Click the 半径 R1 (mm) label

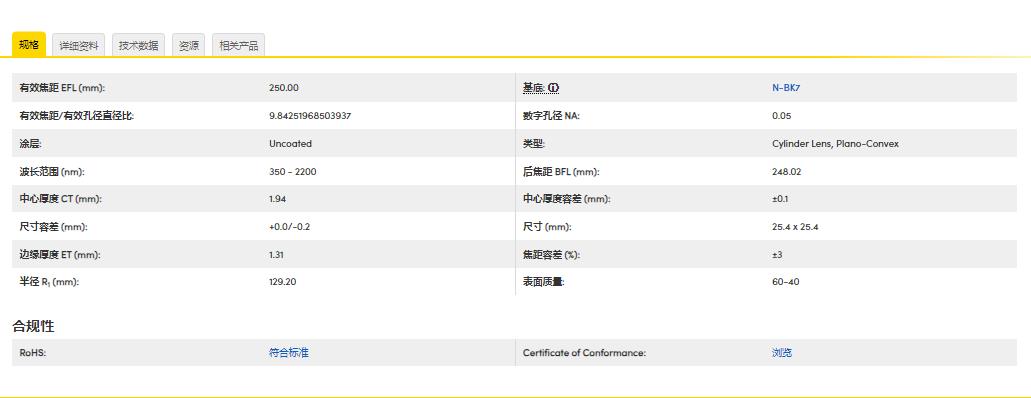click(x=49, y=282)
